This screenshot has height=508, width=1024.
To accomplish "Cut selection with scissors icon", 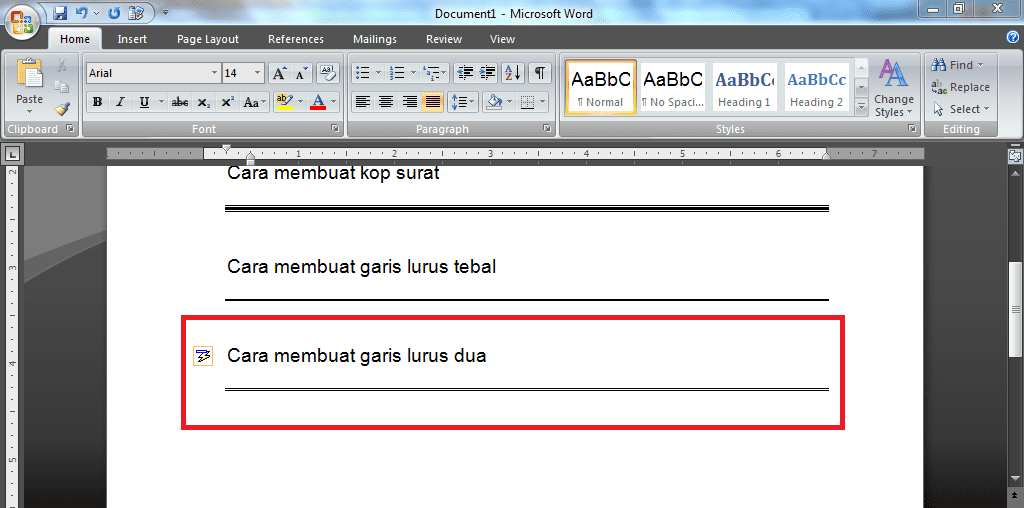I will pos(62,65).
